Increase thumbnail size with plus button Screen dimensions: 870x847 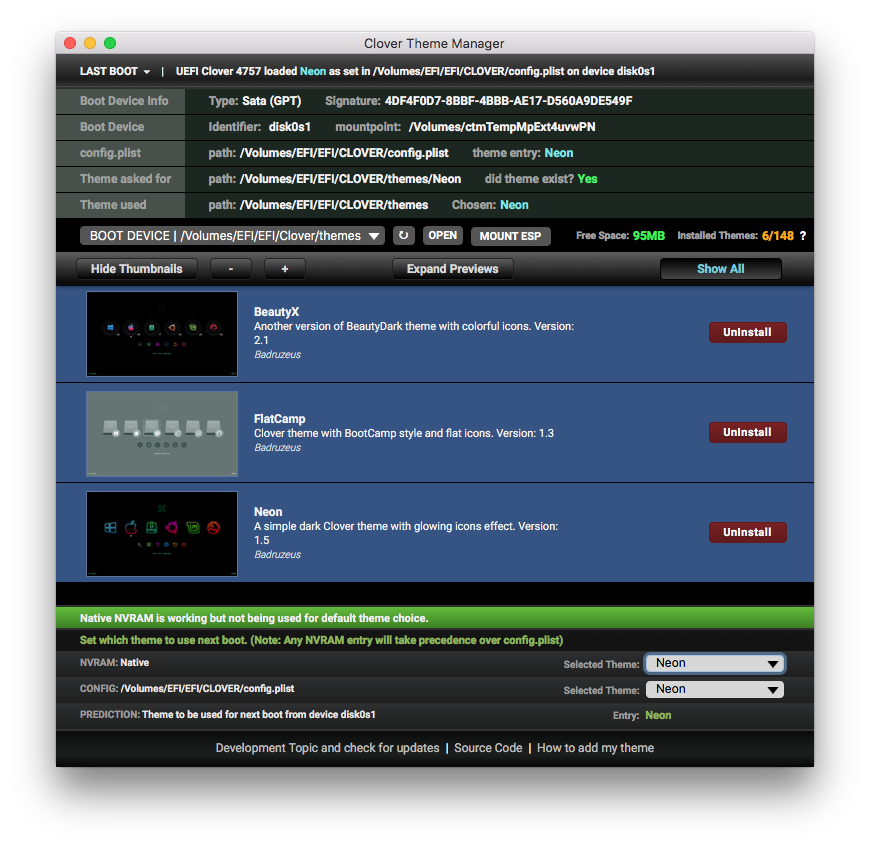(x=285, y=269)
